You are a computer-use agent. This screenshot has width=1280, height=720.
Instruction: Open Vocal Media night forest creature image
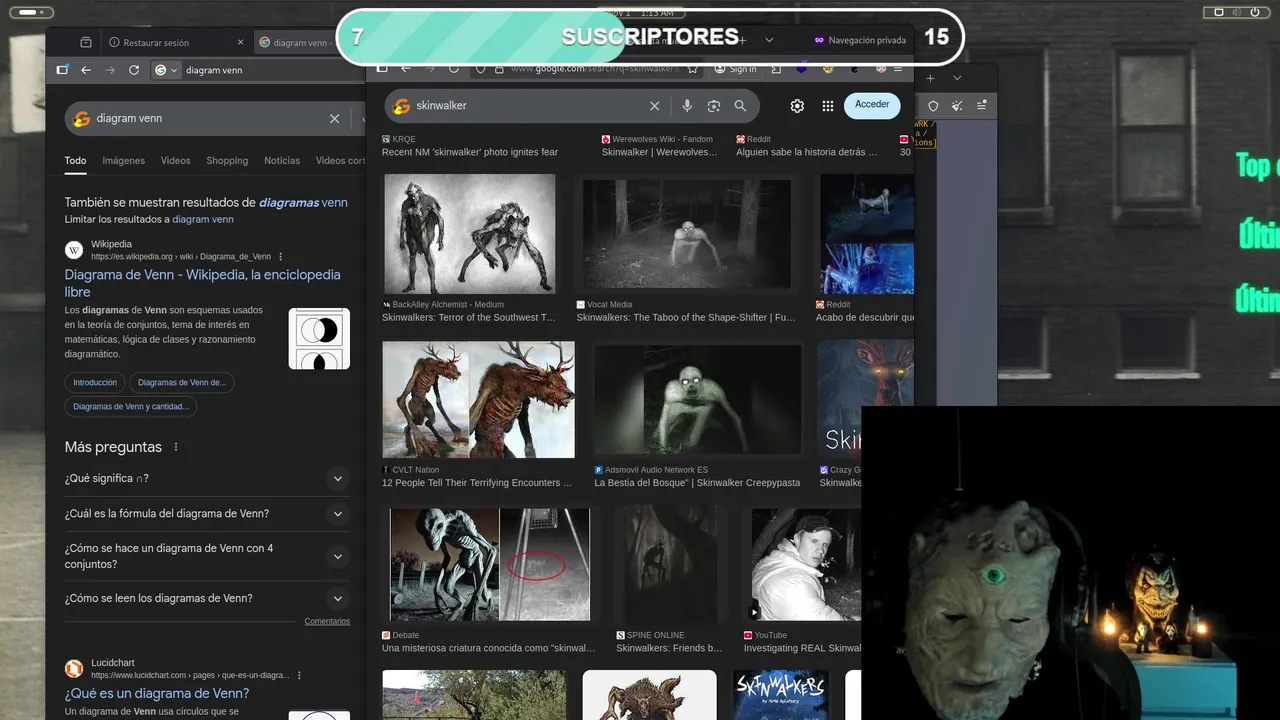pyautogui.click(x=687, y=234)
